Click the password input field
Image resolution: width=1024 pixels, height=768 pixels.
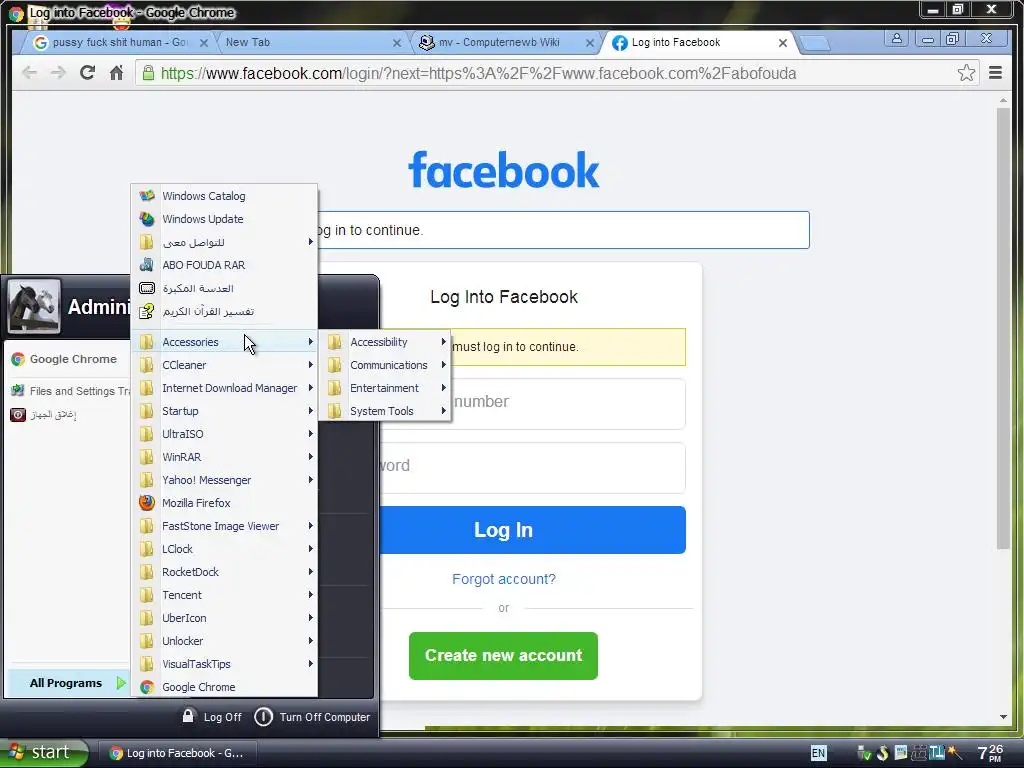532,468
